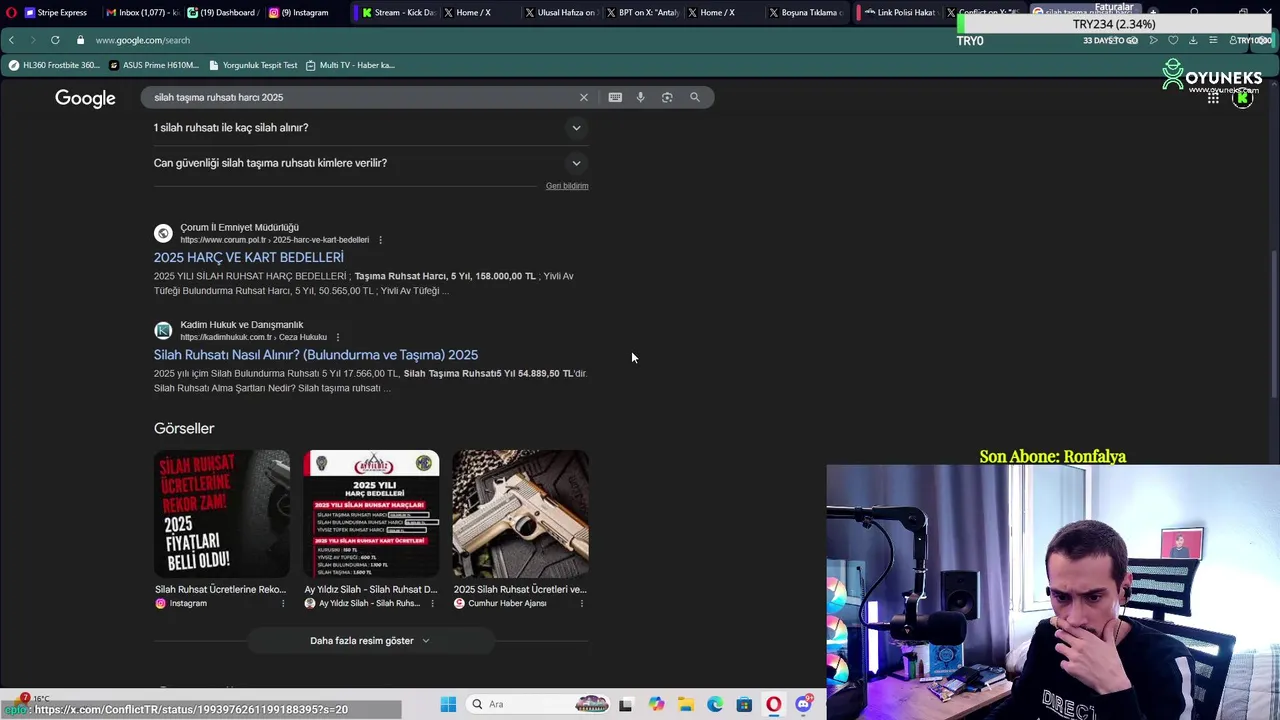Clear the Google search box text

pyautogui.click(x=584, y=97)
